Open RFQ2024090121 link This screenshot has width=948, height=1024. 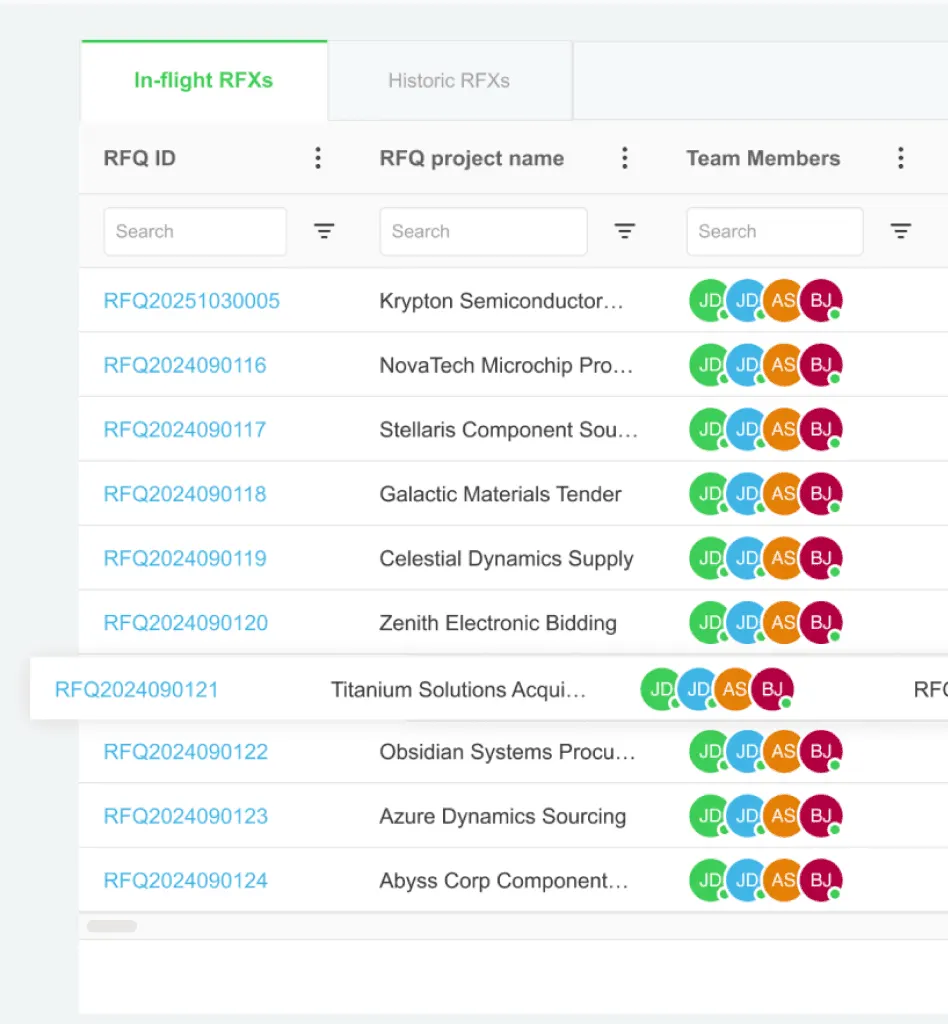[x=137, y=690]
